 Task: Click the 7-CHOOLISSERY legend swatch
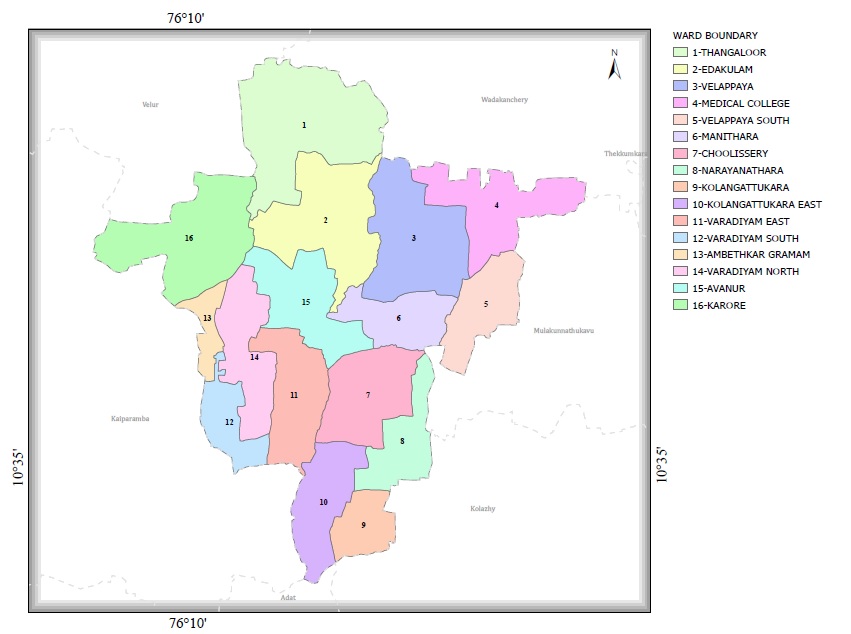pyautogui.click(x=680, y=153)
